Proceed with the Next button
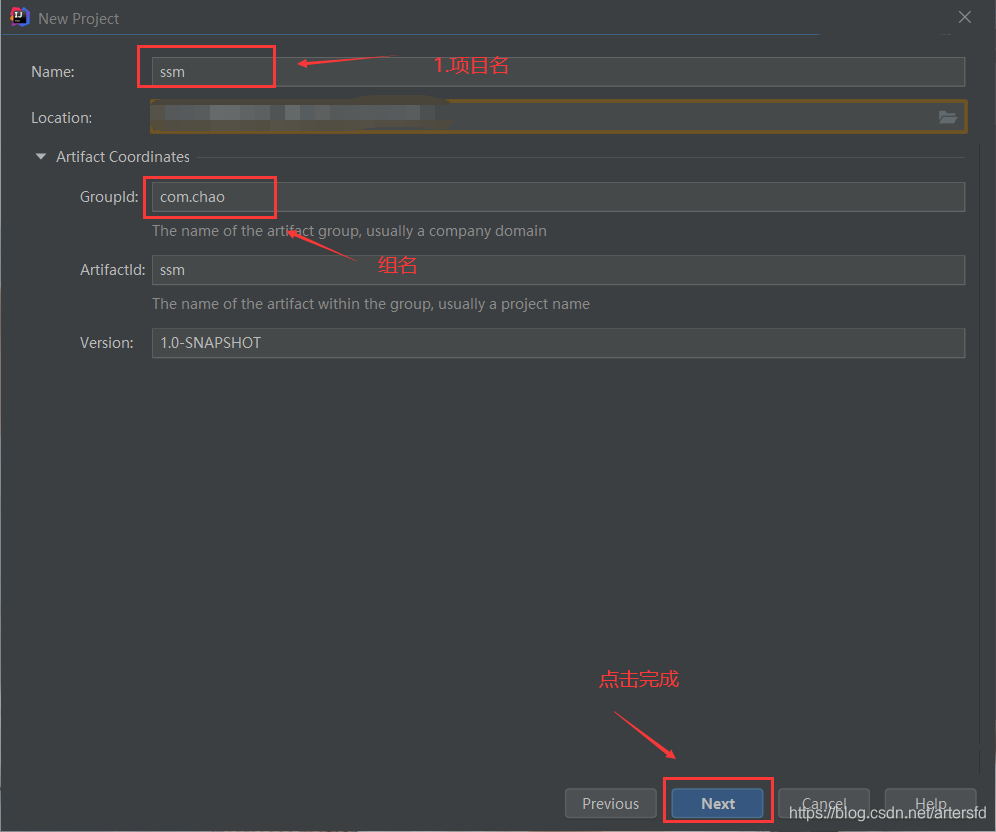The width and height of the screenshot is (996, 832). click(x=718, y=803)
